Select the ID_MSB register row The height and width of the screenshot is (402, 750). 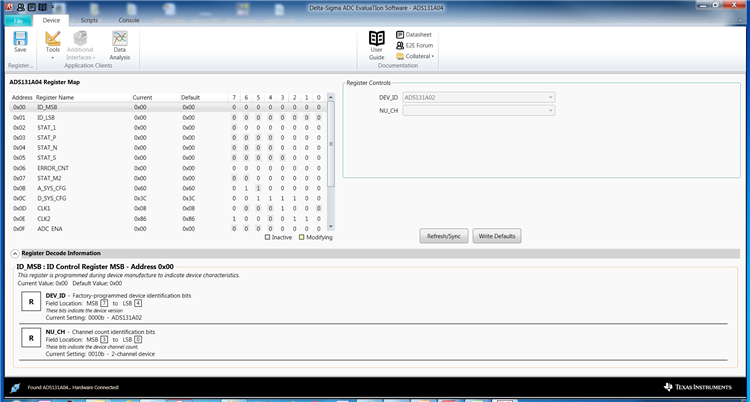click(168, 108)
